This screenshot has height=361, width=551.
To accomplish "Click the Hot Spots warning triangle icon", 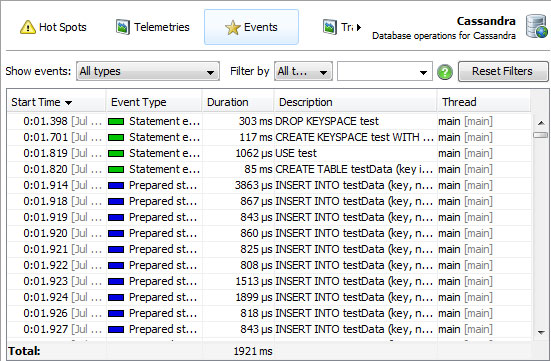I will click(x=28, y=27).
